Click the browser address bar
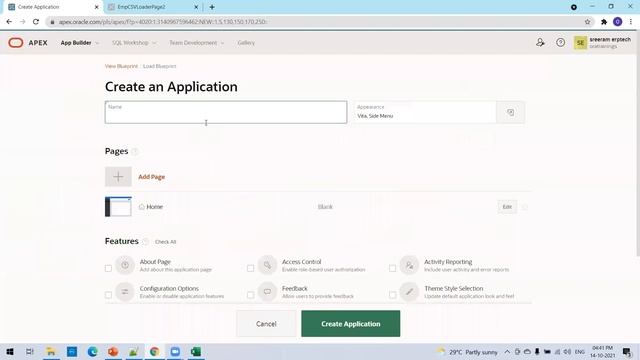Image resolution: width=640 pixels, height=360 pixels. pos(314,22)
